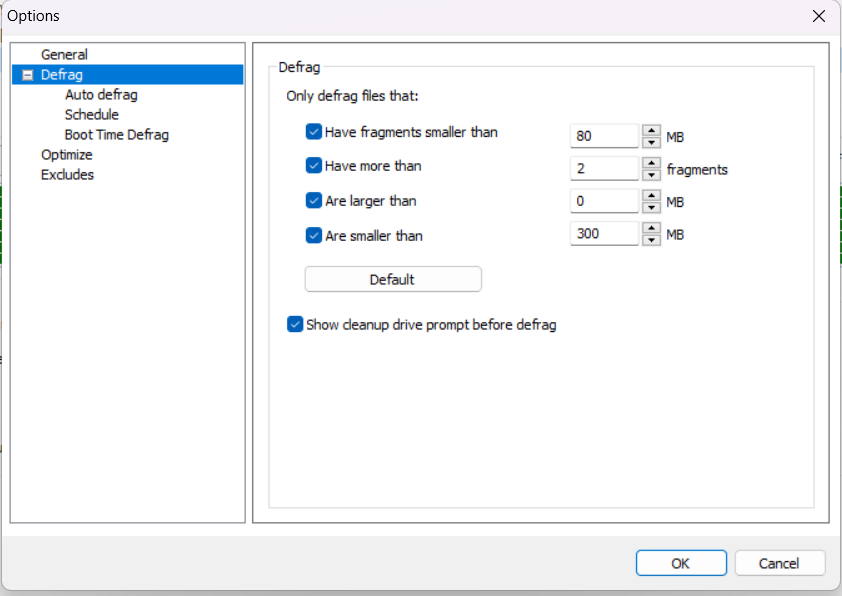Decrease Are smaller than MB value
This screenshot has width=842, height=596.
(x=651, y=240)
